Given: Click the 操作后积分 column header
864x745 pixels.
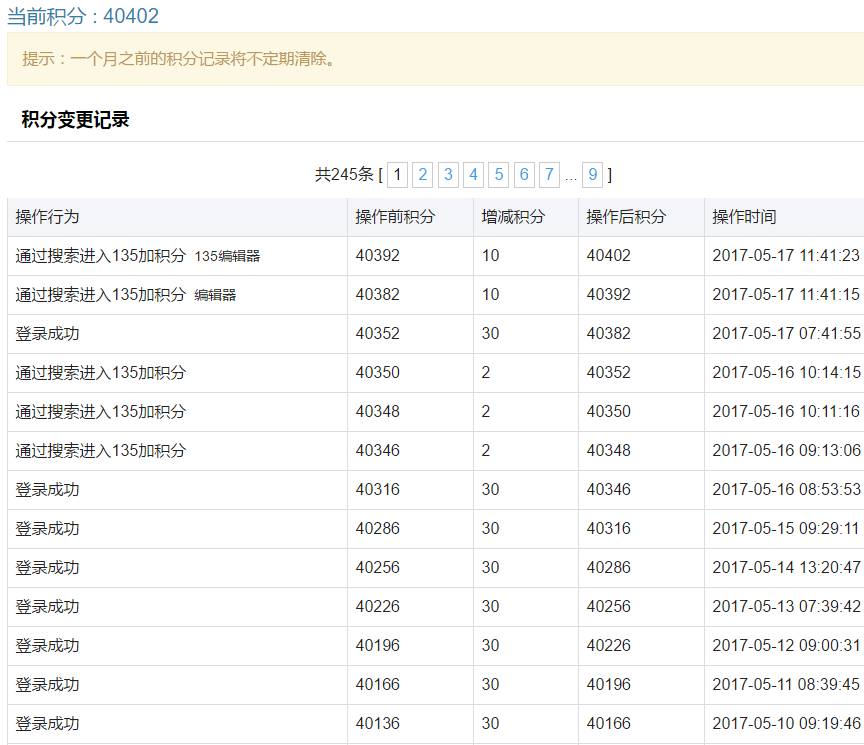Looking at the screenshot, I should [x=626, y=217].
